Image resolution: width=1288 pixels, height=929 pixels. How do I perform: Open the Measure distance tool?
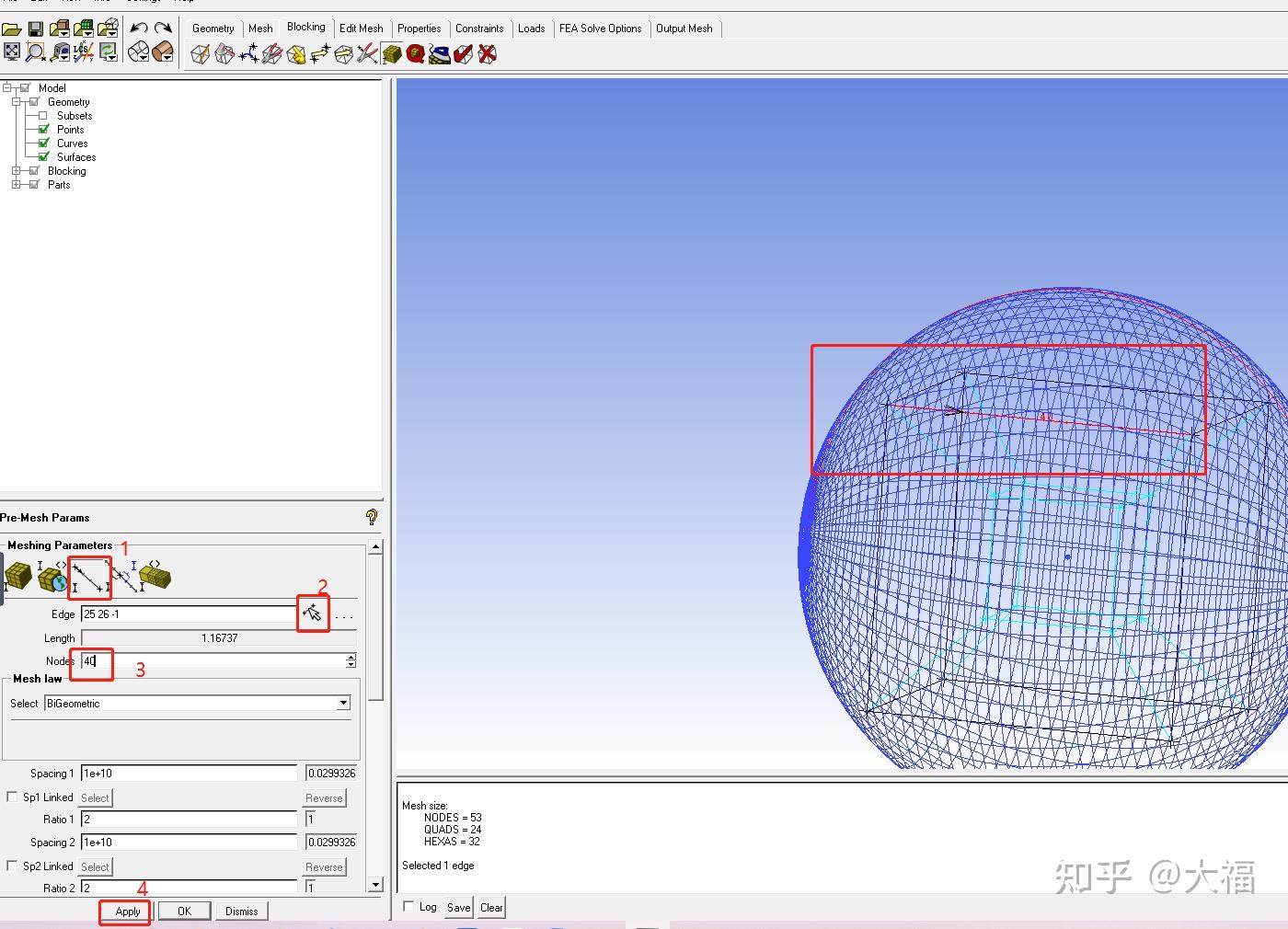pyautogui.click(x=60, y=52)
